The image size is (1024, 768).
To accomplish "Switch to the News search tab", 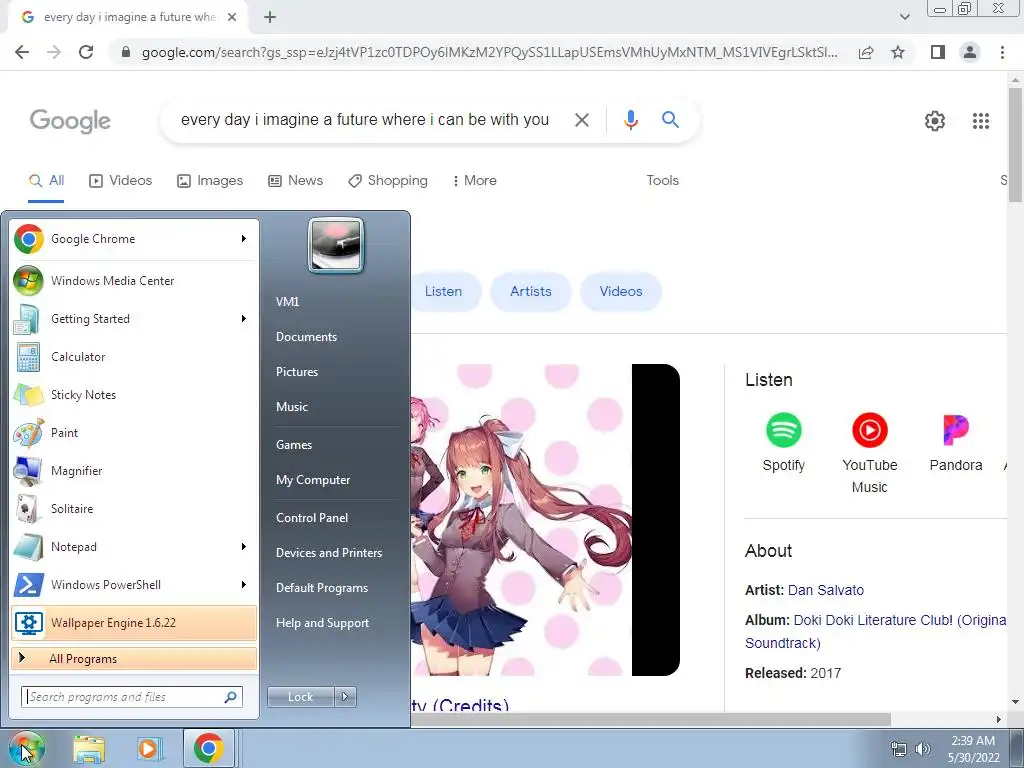I will click(296, 180).
